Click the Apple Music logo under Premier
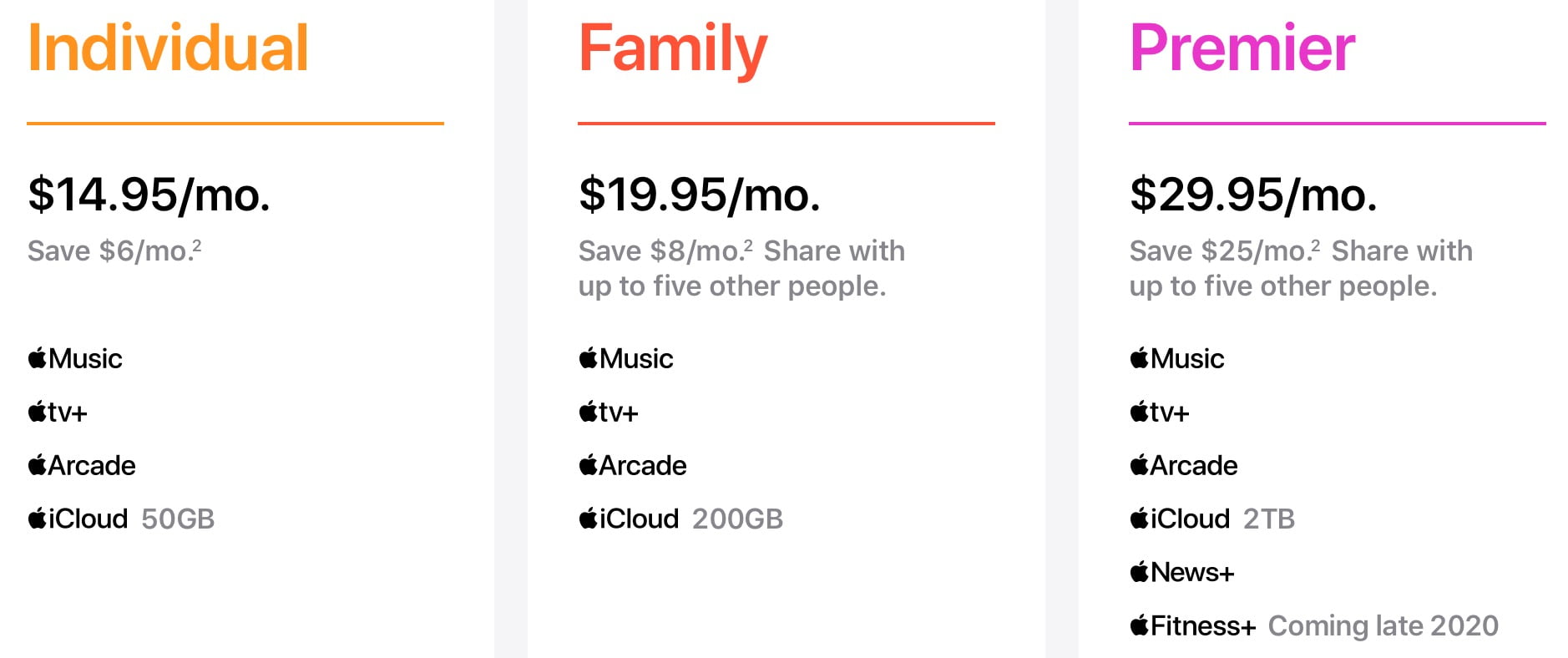This screenshot has height=658, width=1568. [x=1177, y=359]
